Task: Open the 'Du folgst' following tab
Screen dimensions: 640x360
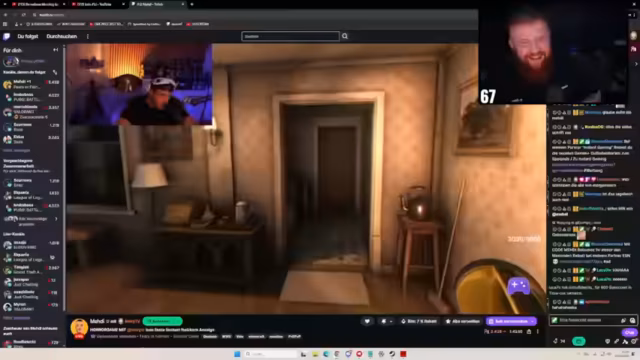Action: click(x=27, y=36)
